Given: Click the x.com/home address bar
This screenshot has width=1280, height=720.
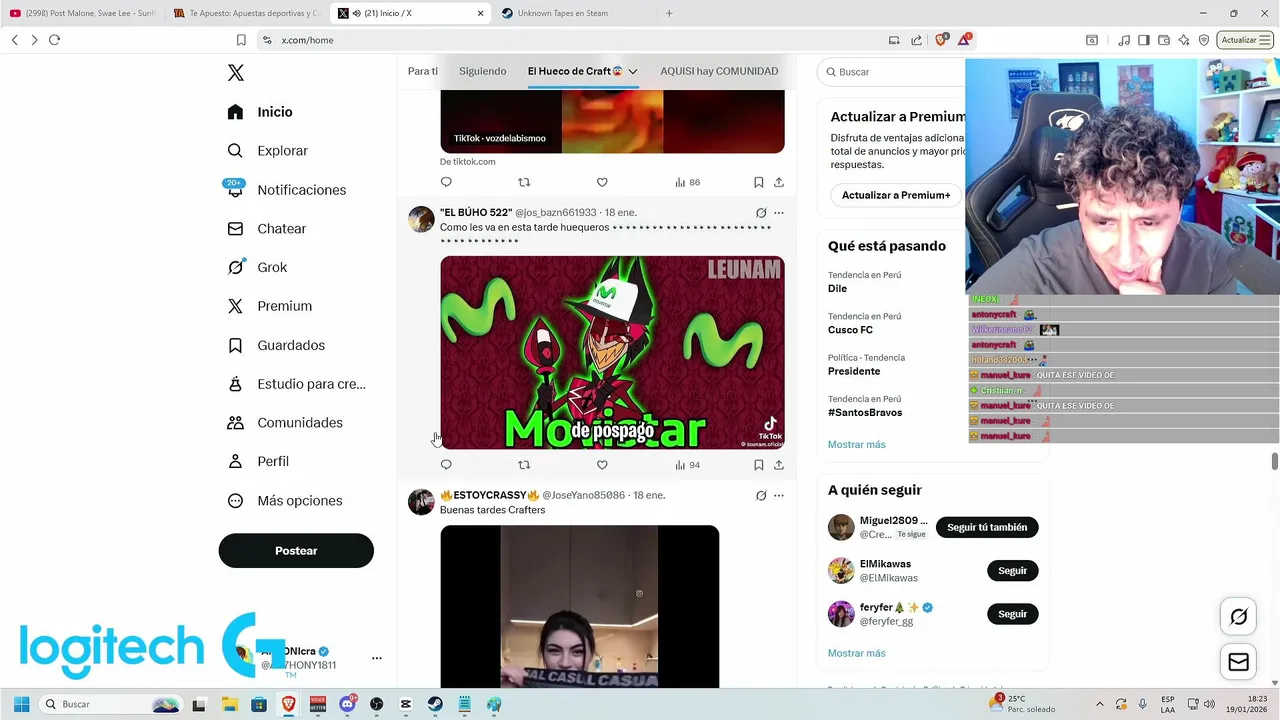Looking at the screenshot, I should click(570, 40).
